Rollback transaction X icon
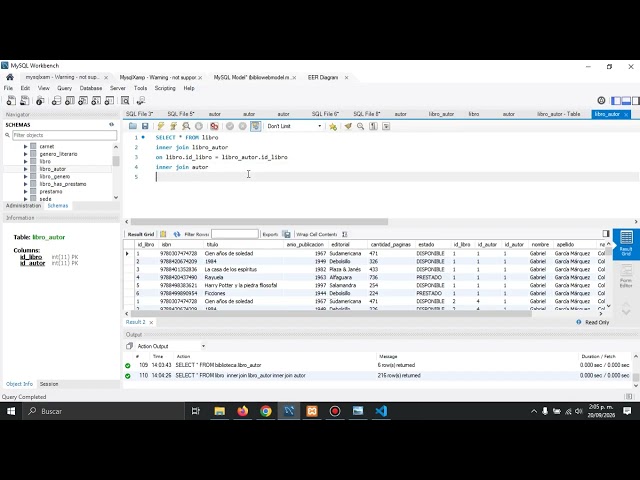The height and width of the screenshot is (480, 640). (242, 126)
